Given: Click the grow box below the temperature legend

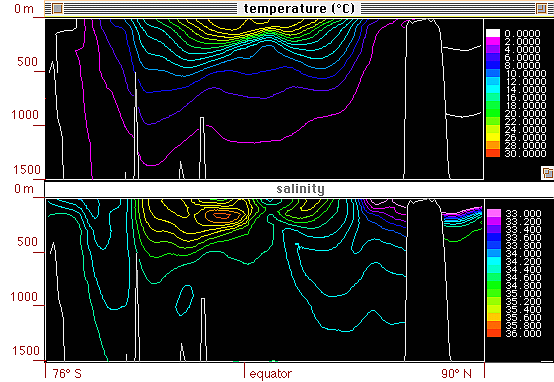Looking at the screenshot, I should click(548, 173).
